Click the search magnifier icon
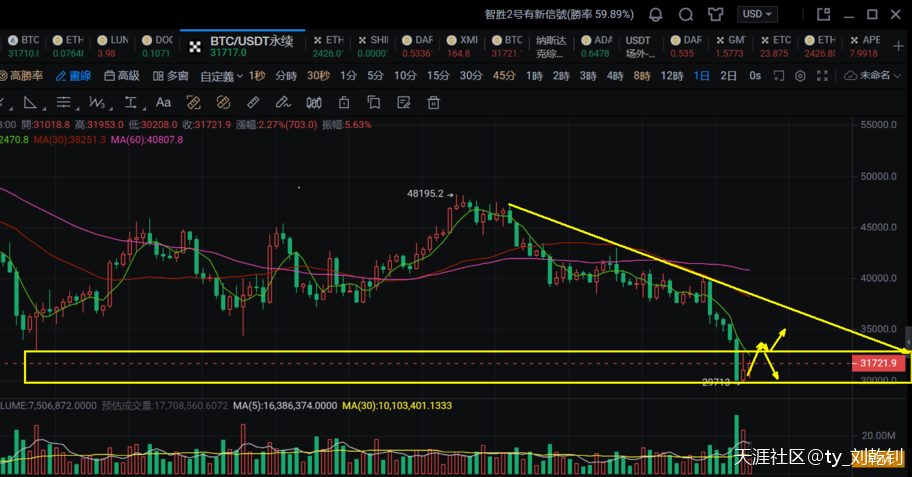The height and width of the screenshot is (477, 912). [x=685, y=14]
